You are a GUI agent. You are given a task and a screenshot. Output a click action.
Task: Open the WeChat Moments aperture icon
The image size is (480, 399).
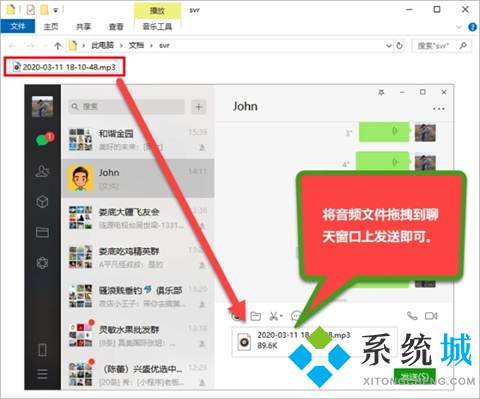coord(42,263)
